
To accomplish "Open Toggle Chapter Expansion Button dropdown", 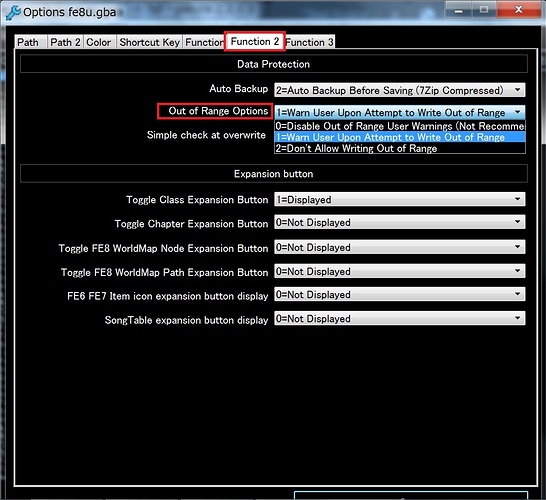I will (400, 222).
